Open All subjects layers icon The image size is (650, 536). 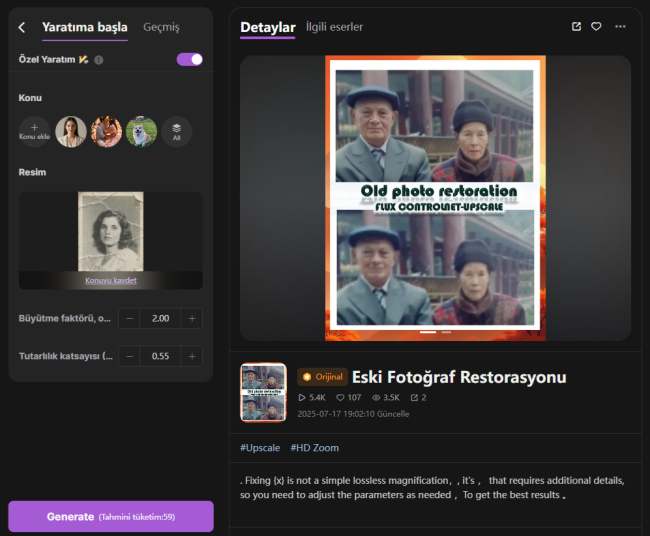pos(177,132)
